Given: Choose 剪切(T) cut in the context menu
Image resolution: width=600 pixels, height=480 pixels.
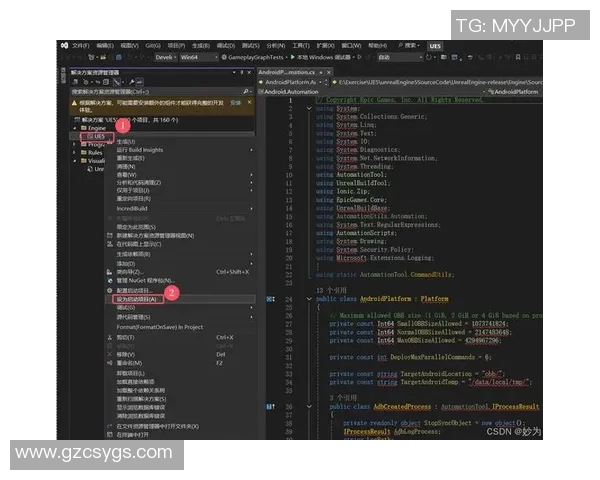Looking at the screenshot, I should tap(126, 337).
